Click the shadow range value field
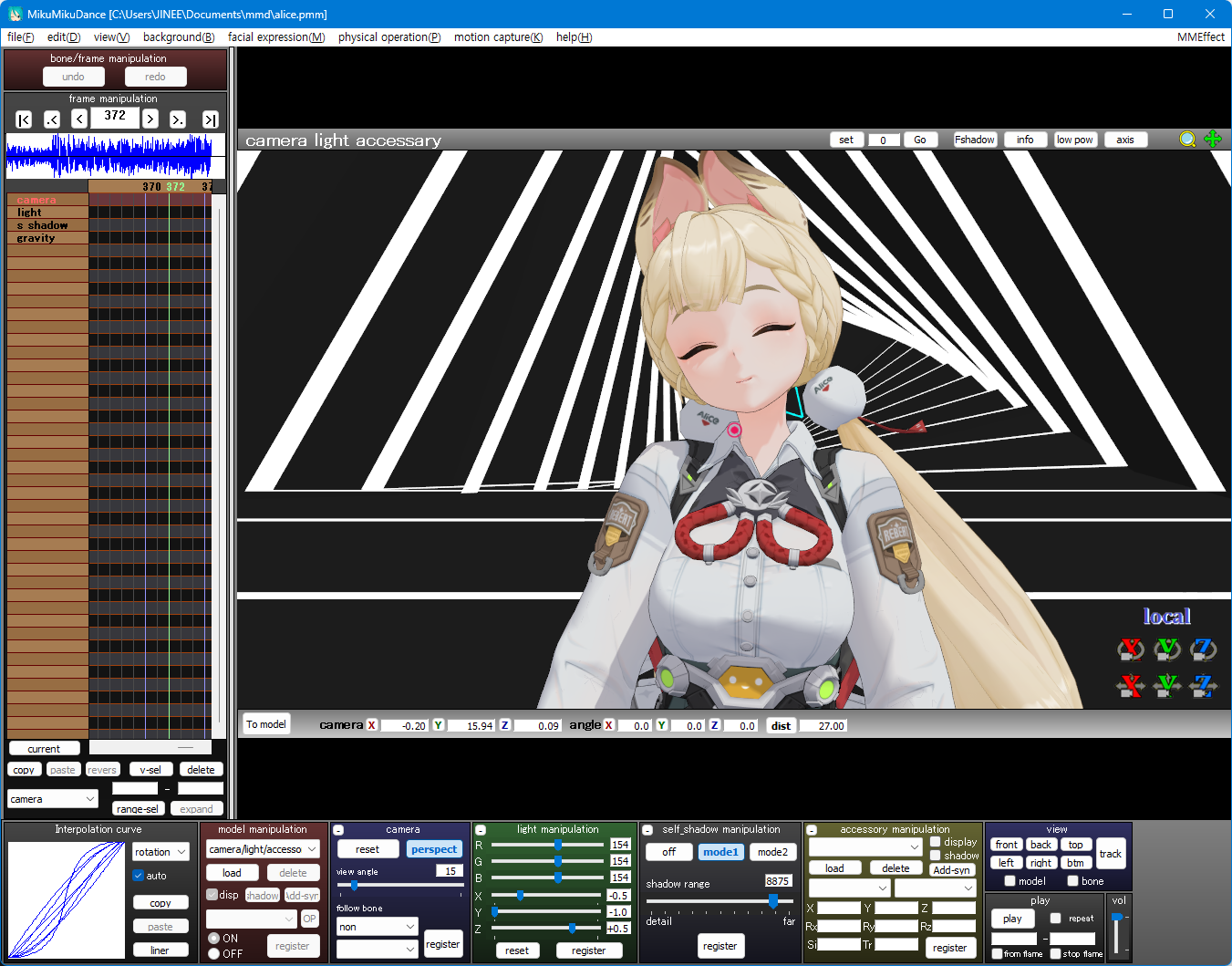 (x=778, y=881)
